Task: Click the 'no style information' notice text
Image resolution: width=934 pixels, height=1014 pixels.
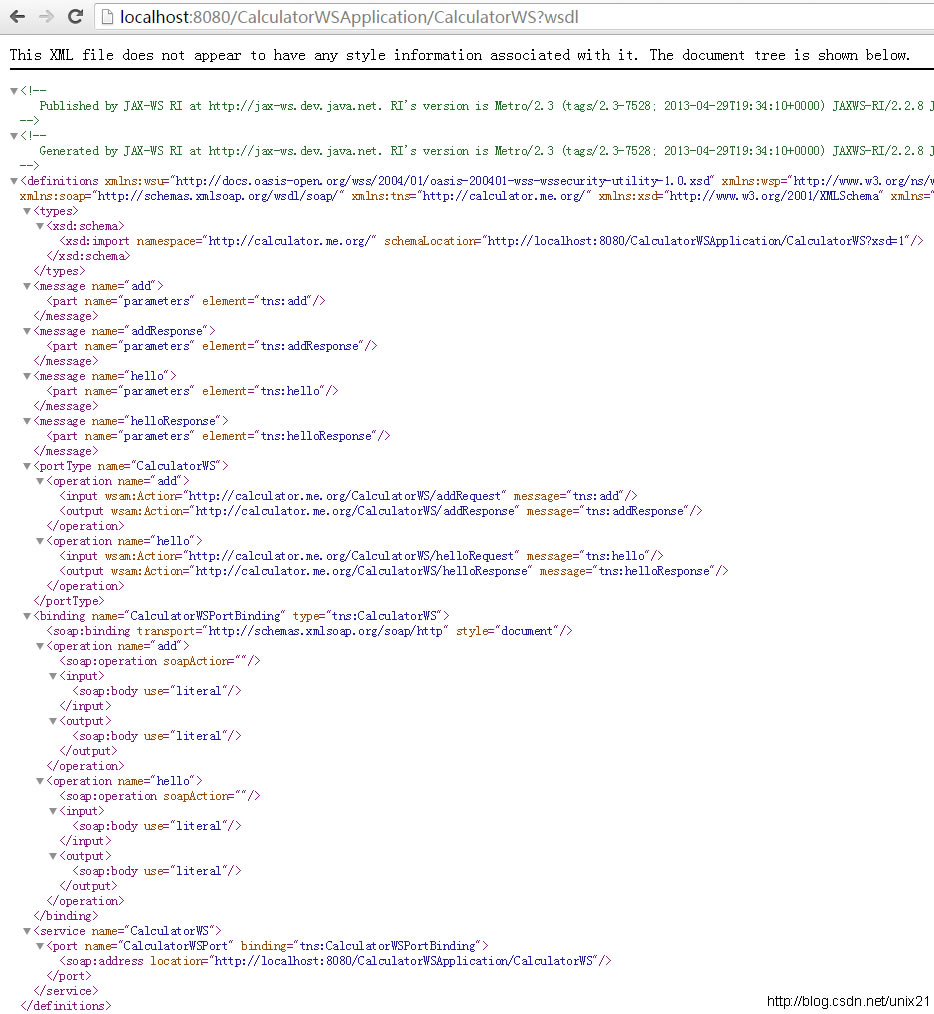Action: (x=460, y=55)
